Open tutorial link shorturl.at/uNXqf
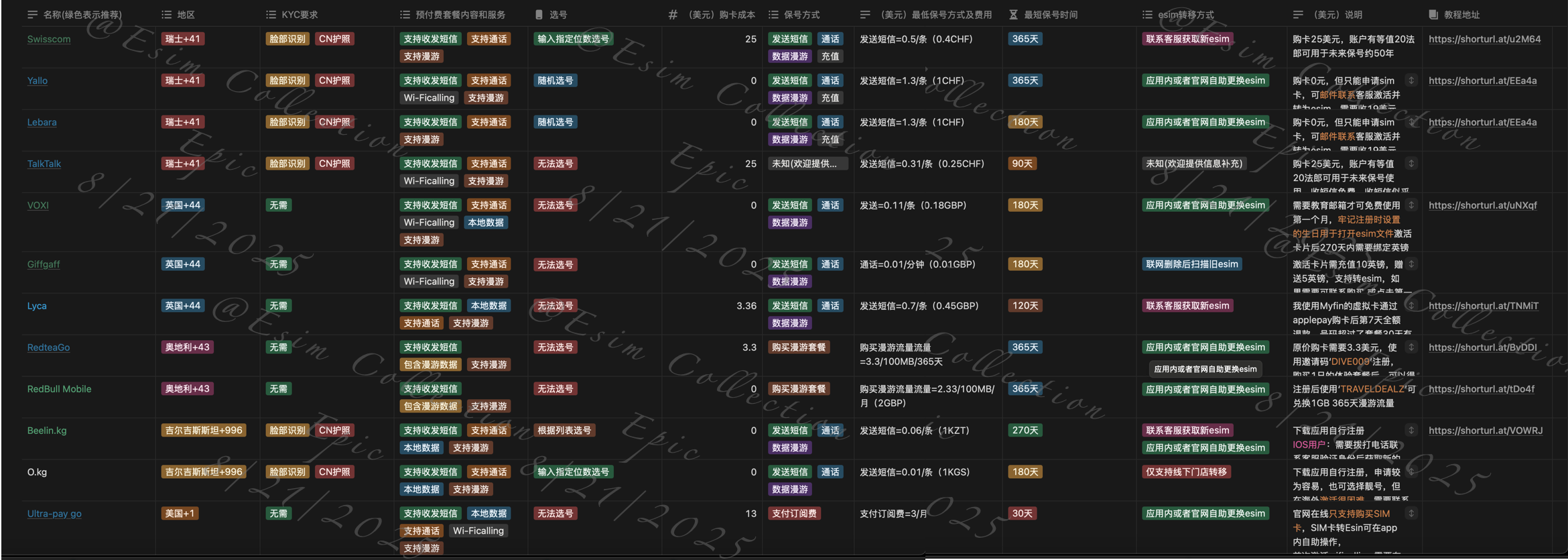 coord(1482,205)
